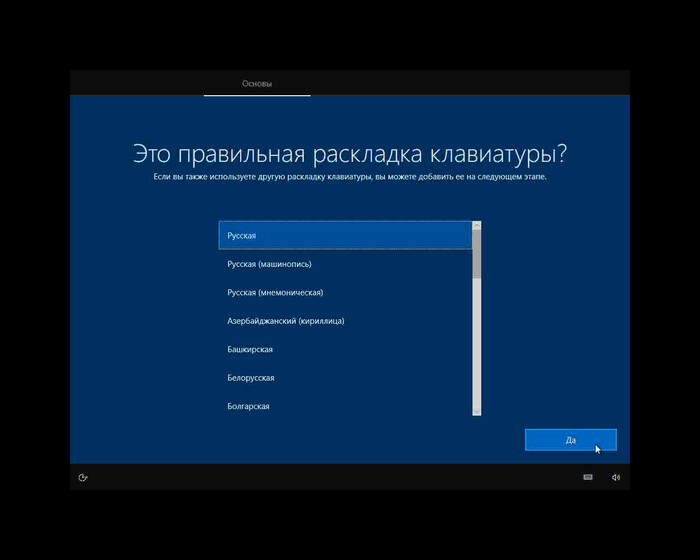Screen dimensions: 700x560
Task: Select Русская (мнемоническая) layout
Action: (345, 292)
